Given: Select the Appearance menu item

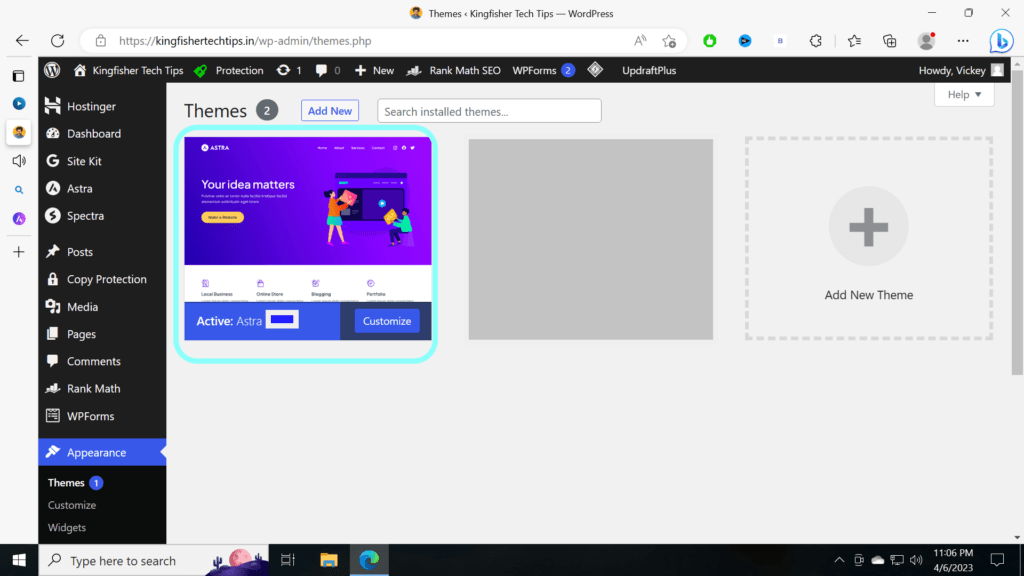Looking at the screenshot, I should click(x=102, y=452).
